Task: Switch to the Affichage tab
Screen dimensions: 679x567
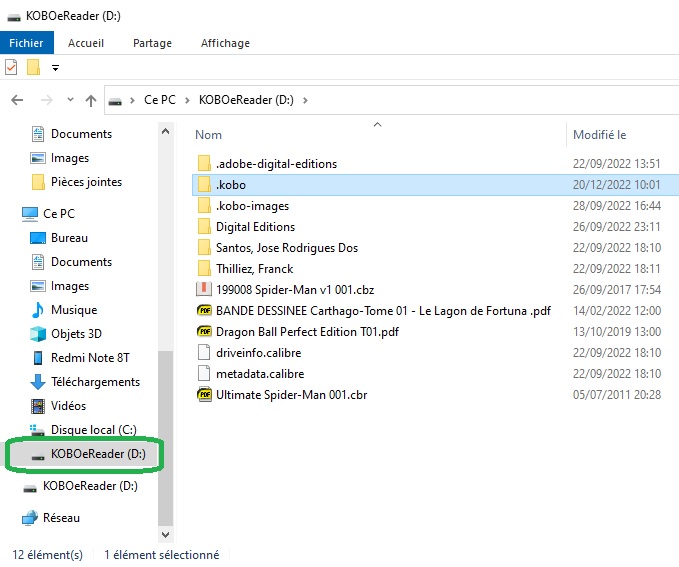Action: [x=225, y=43]
